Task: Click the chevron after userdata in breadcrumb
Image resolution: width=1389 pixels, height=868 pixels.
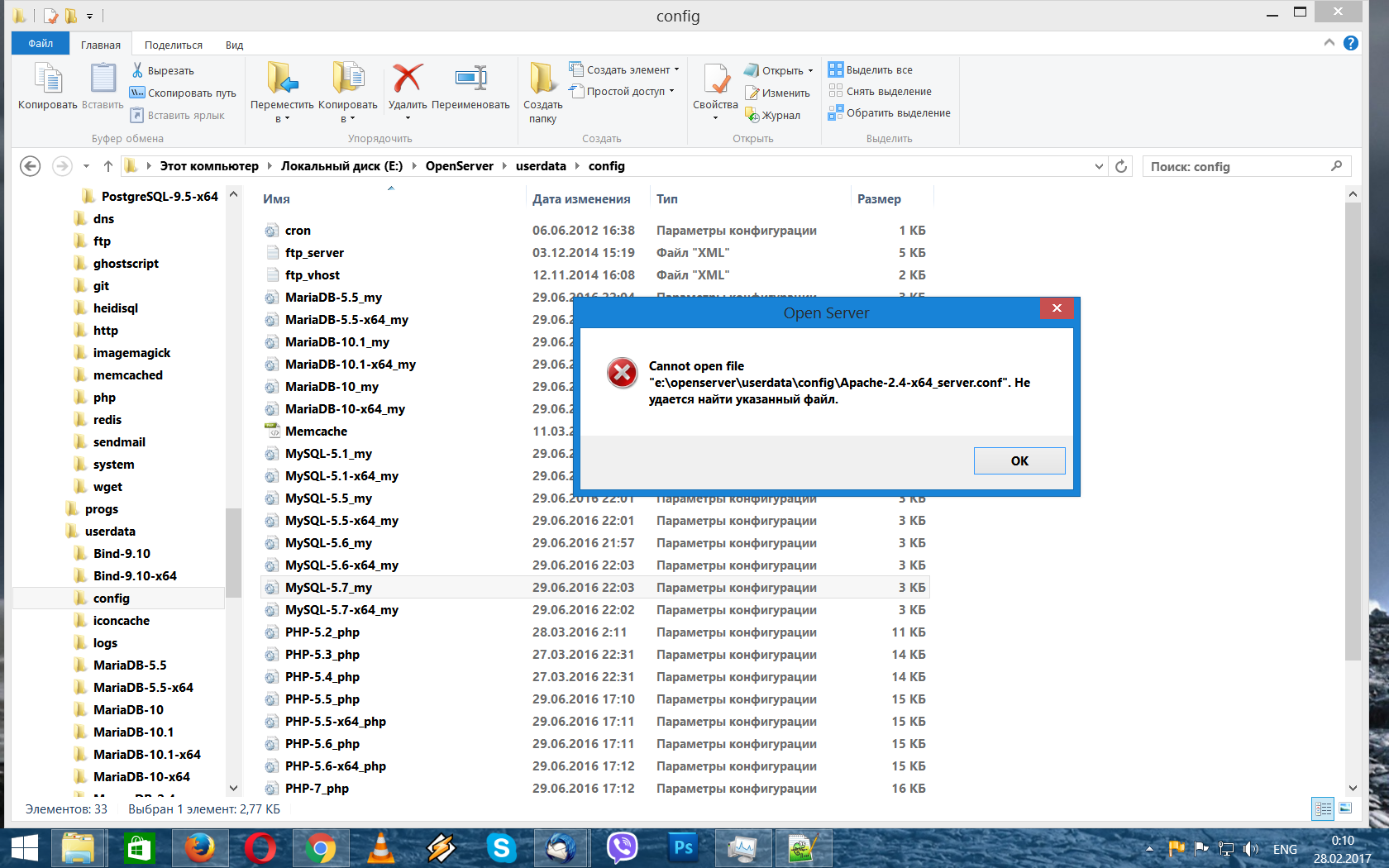Action: click(x=577, y=166)
